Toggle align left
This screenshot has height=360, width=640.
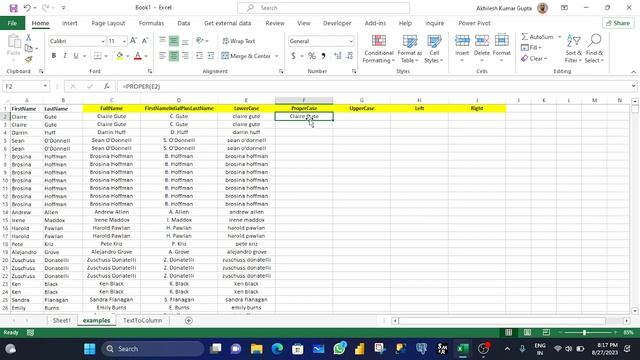point(162,56)
